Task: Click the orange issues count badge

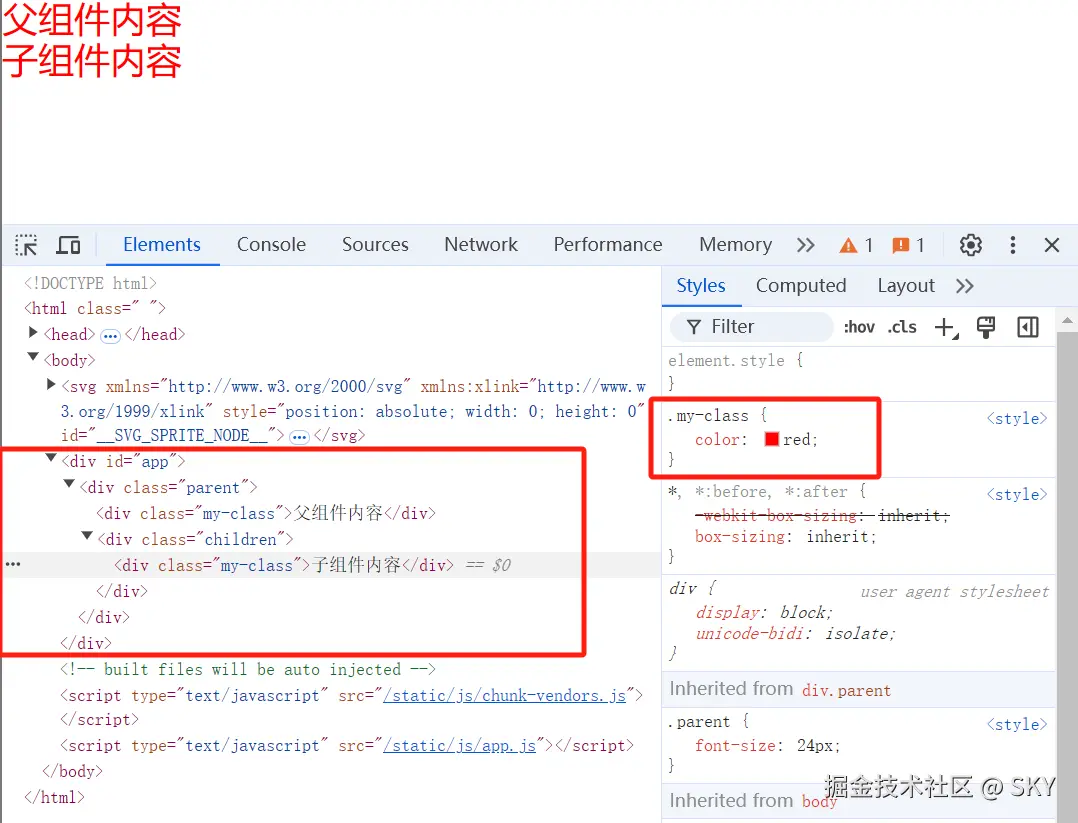Action: (x=908, y=245)
